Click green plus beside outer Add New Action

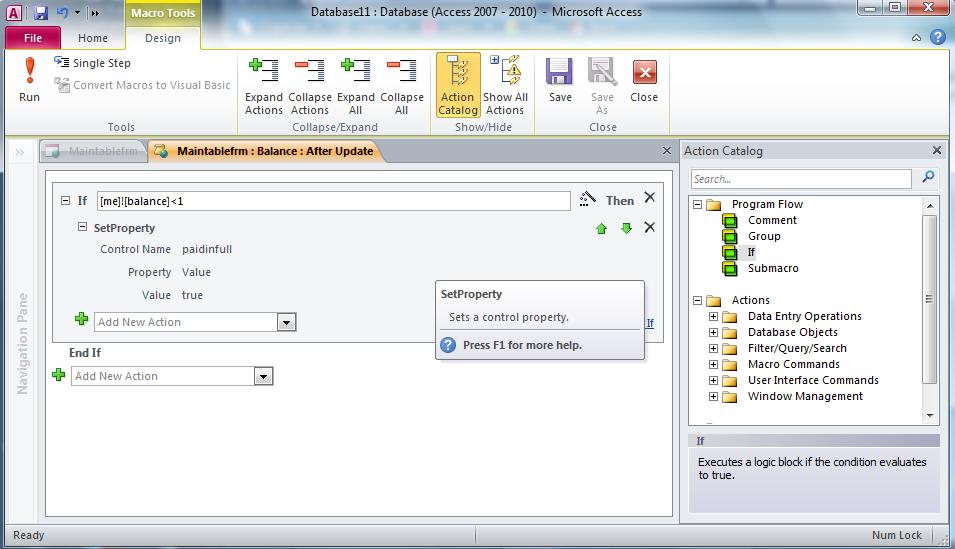[x=58, y=375]
